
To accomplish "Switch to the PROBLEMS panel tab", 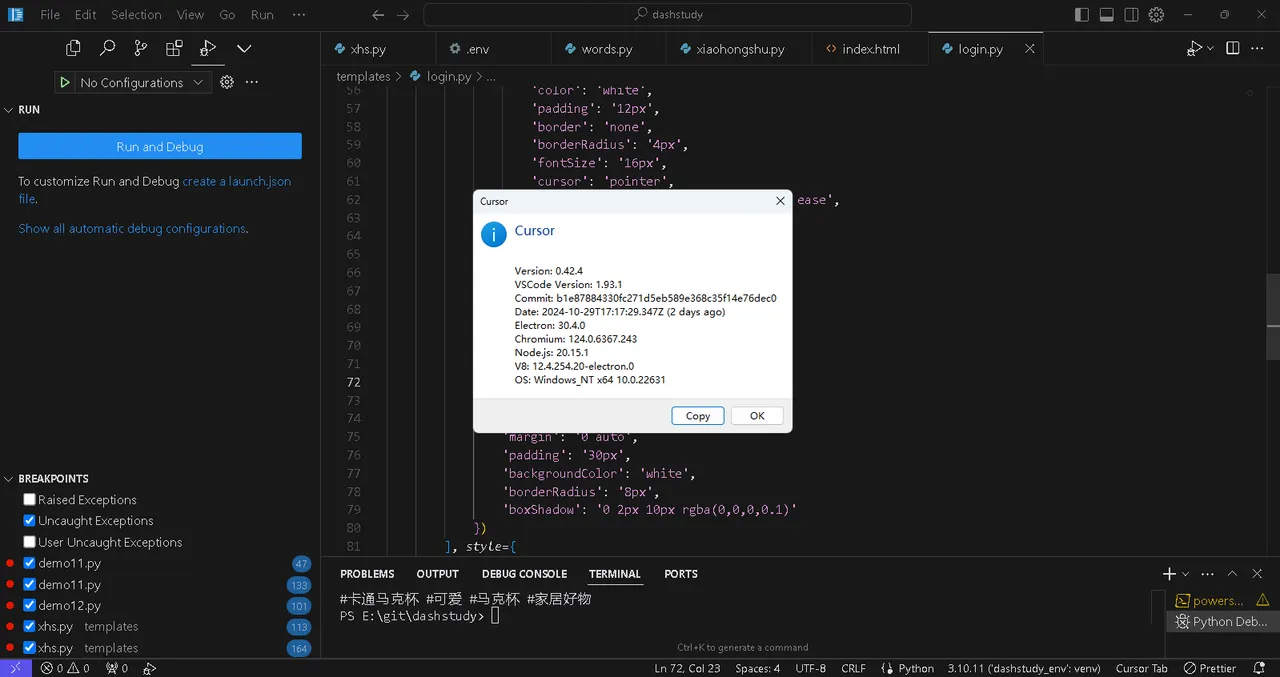I will 367,574.
